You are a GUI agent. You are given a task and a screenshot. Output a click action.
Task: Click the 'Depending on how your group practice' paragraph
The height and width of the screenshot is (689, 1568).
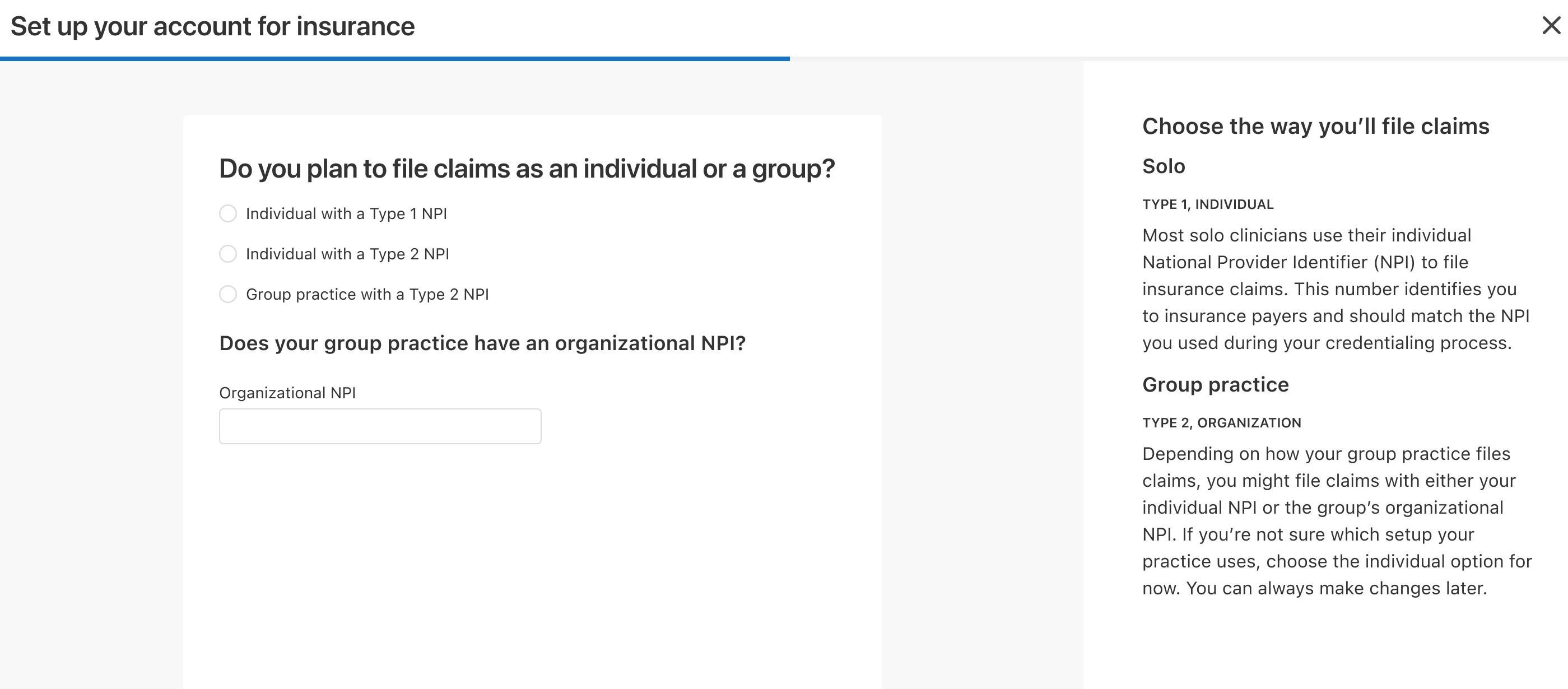click(x=1337, y=521)
